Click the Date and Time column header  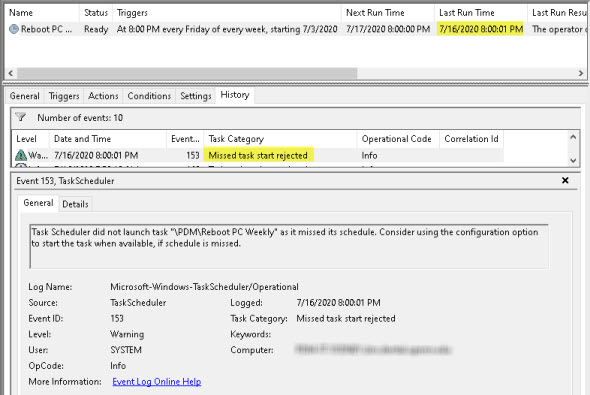pos(108,139)
